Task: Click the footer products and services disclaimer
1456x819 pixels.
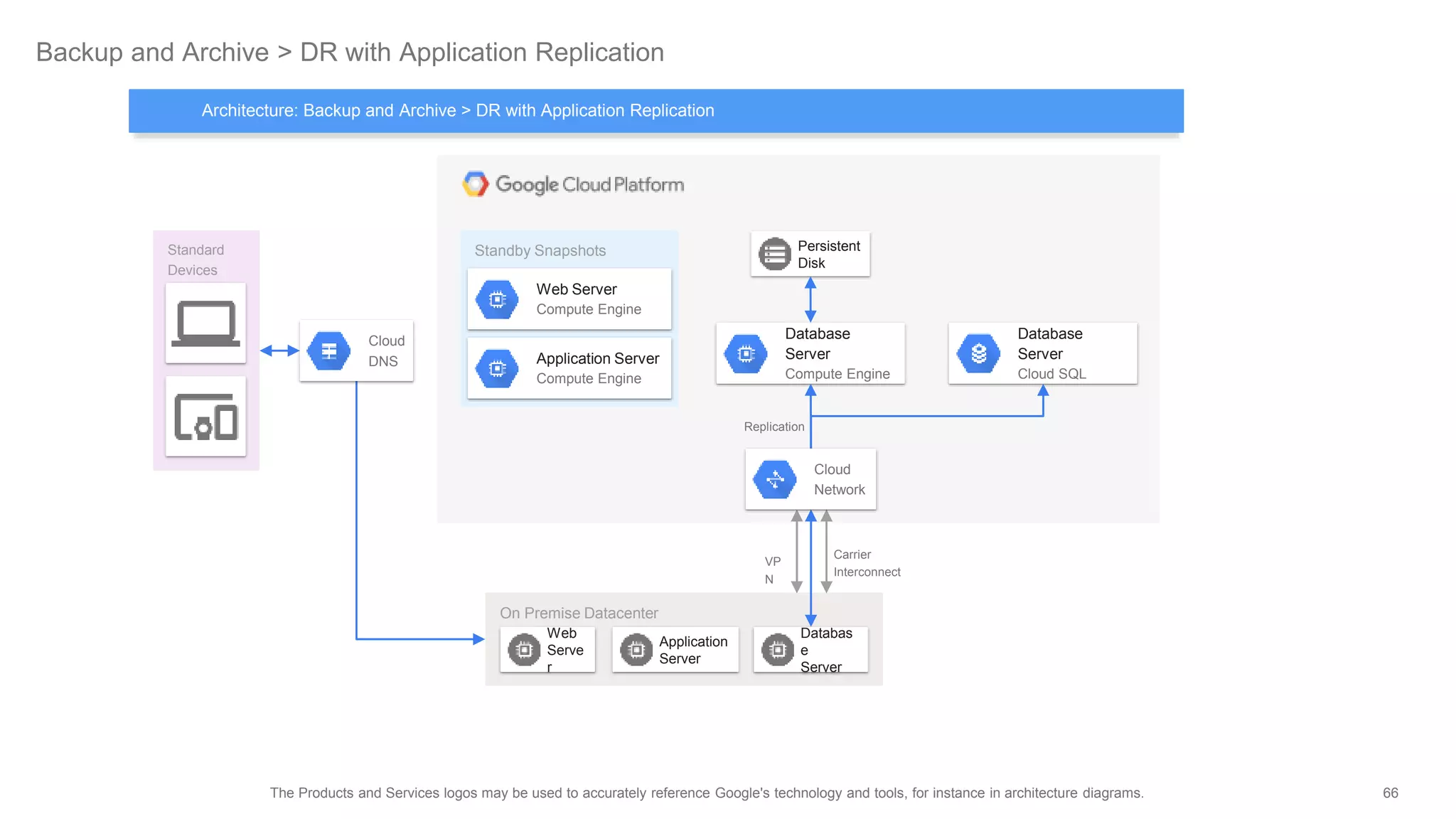Action: [707, 793]
